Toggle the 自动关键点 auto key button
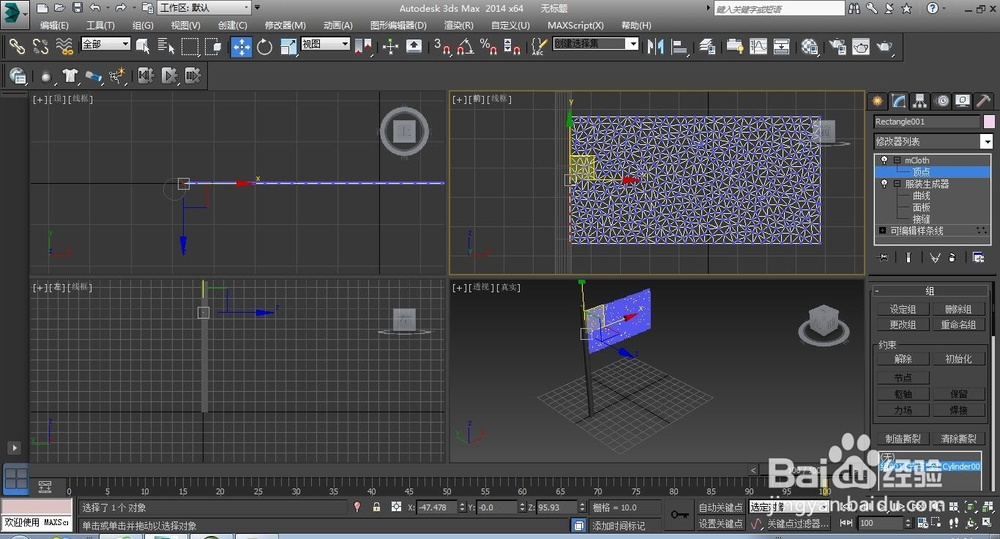Viewport: 1000px width, 539px height. click(x=721, y=507)
